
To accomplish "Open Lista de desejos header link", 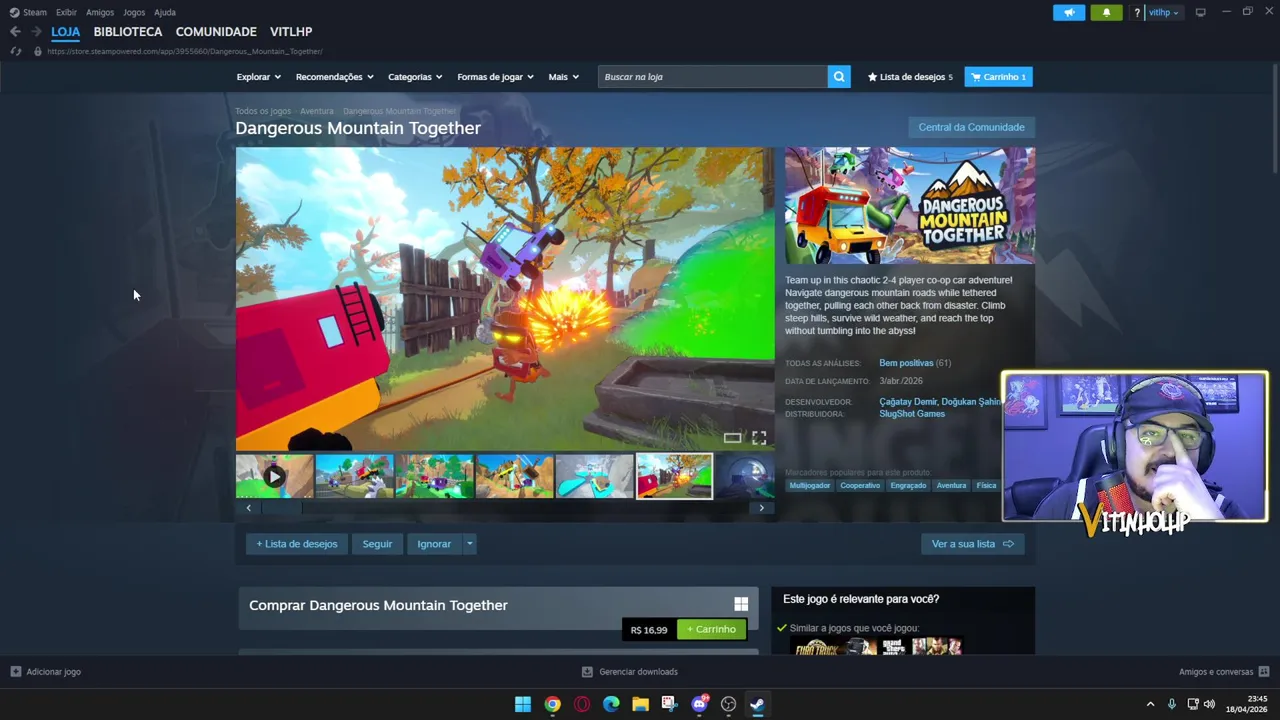I will [x=910, y=77].
